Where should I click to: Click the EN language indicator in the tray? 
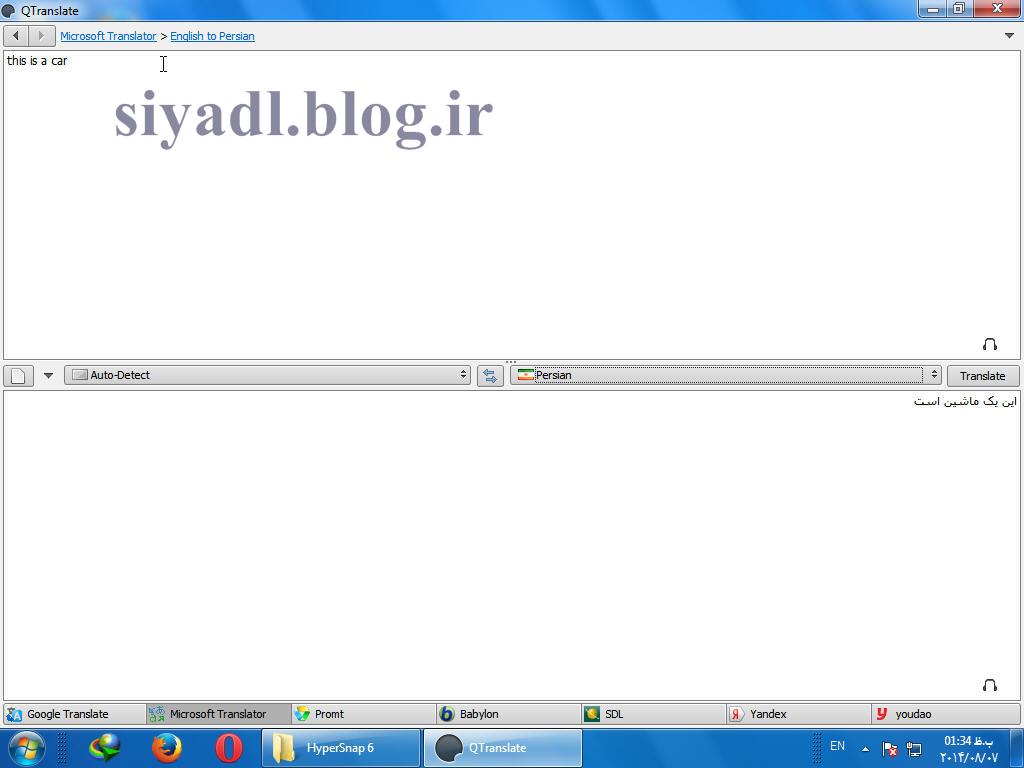pos(837,746)
